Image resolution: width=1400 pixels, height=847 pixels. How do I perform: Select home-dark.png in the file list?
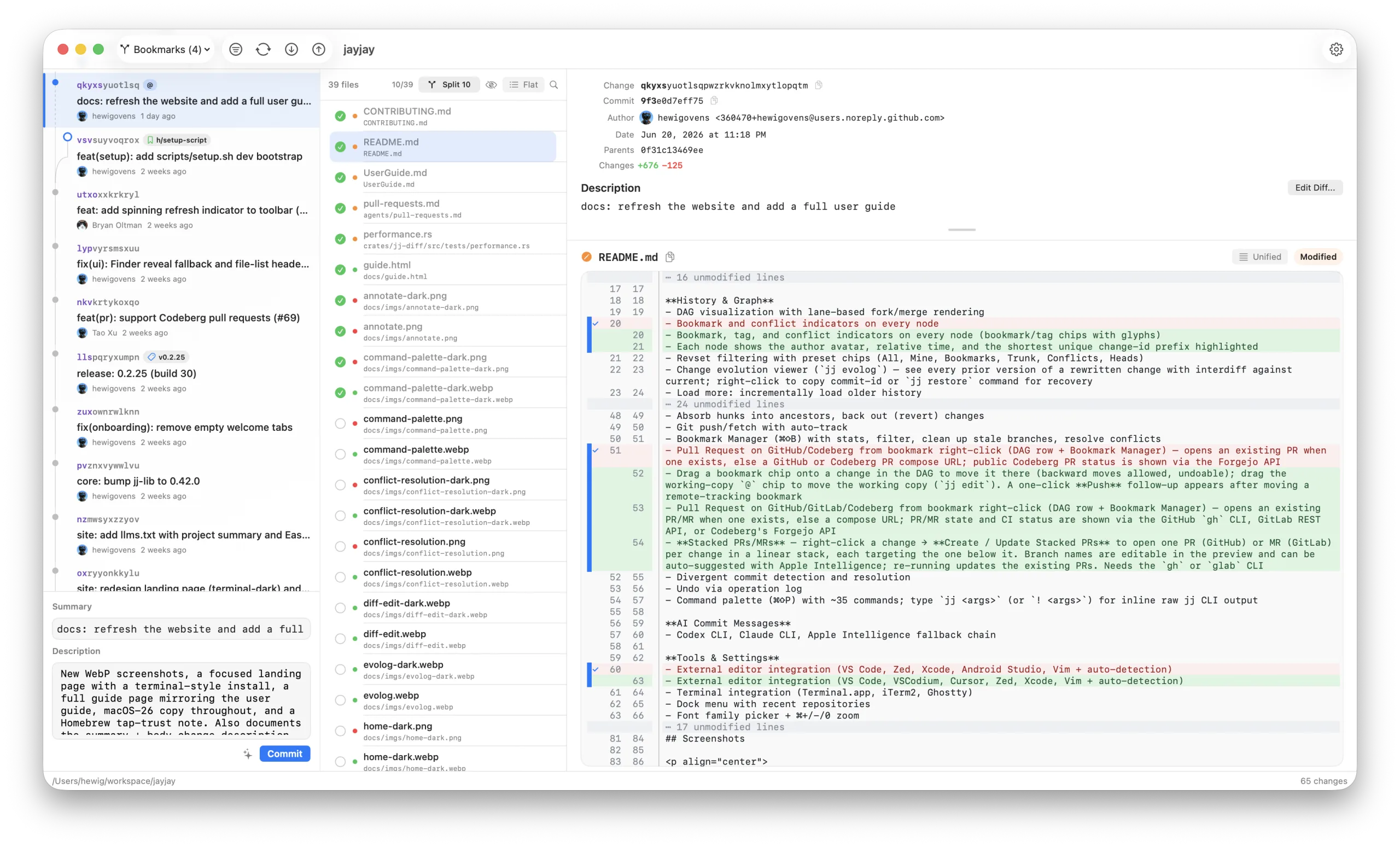click(x=443, y=731)
